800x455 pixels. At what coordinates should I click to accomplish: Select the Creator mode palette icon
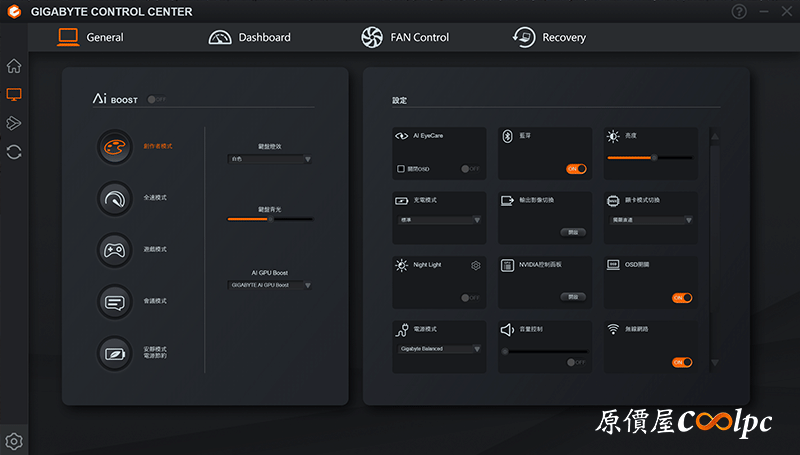pyautogui.click(x=115, y=147)
